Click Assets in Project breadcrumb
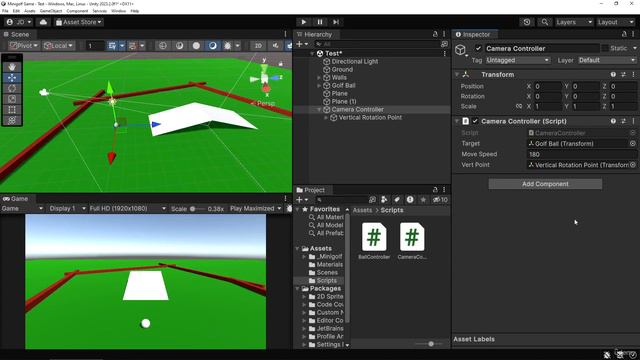640x360 pixels. coord(362,210)
